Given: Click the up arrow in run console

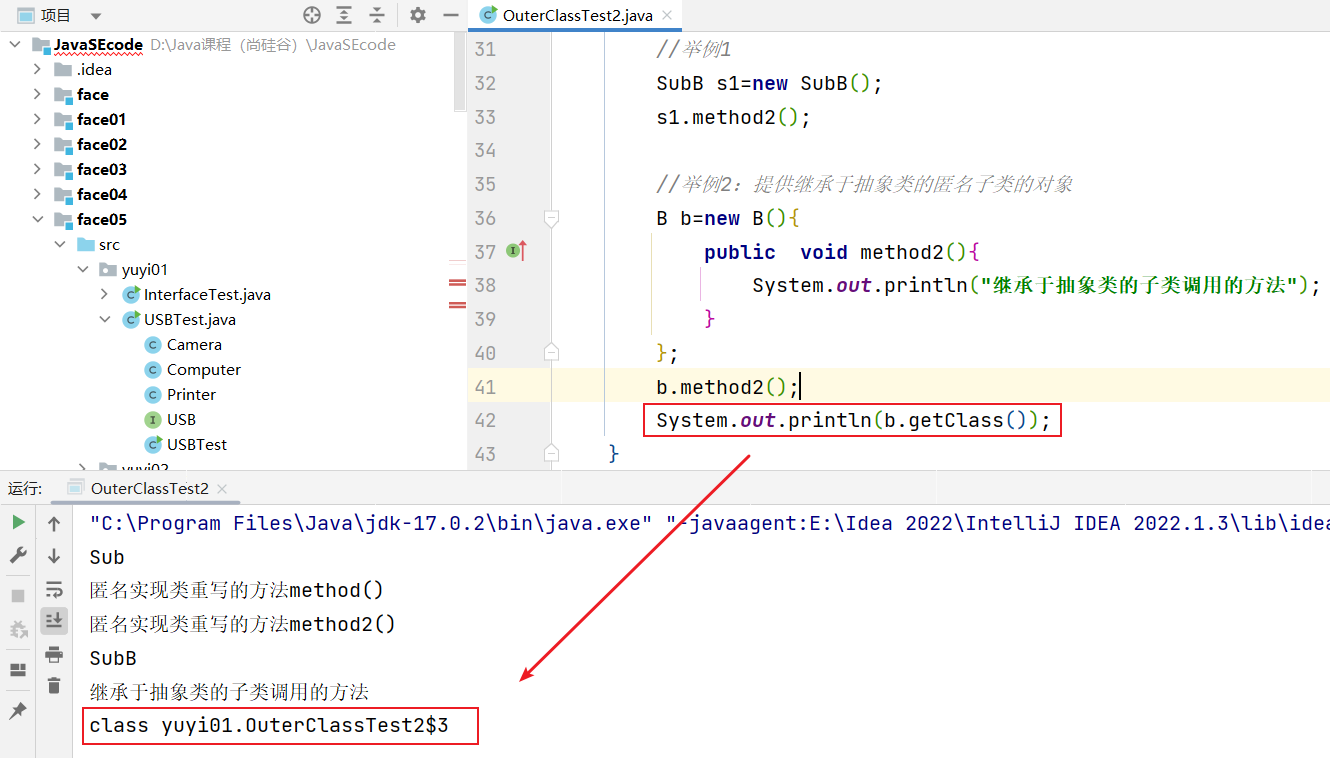Looking at the screenshot, I should (54, 523).
